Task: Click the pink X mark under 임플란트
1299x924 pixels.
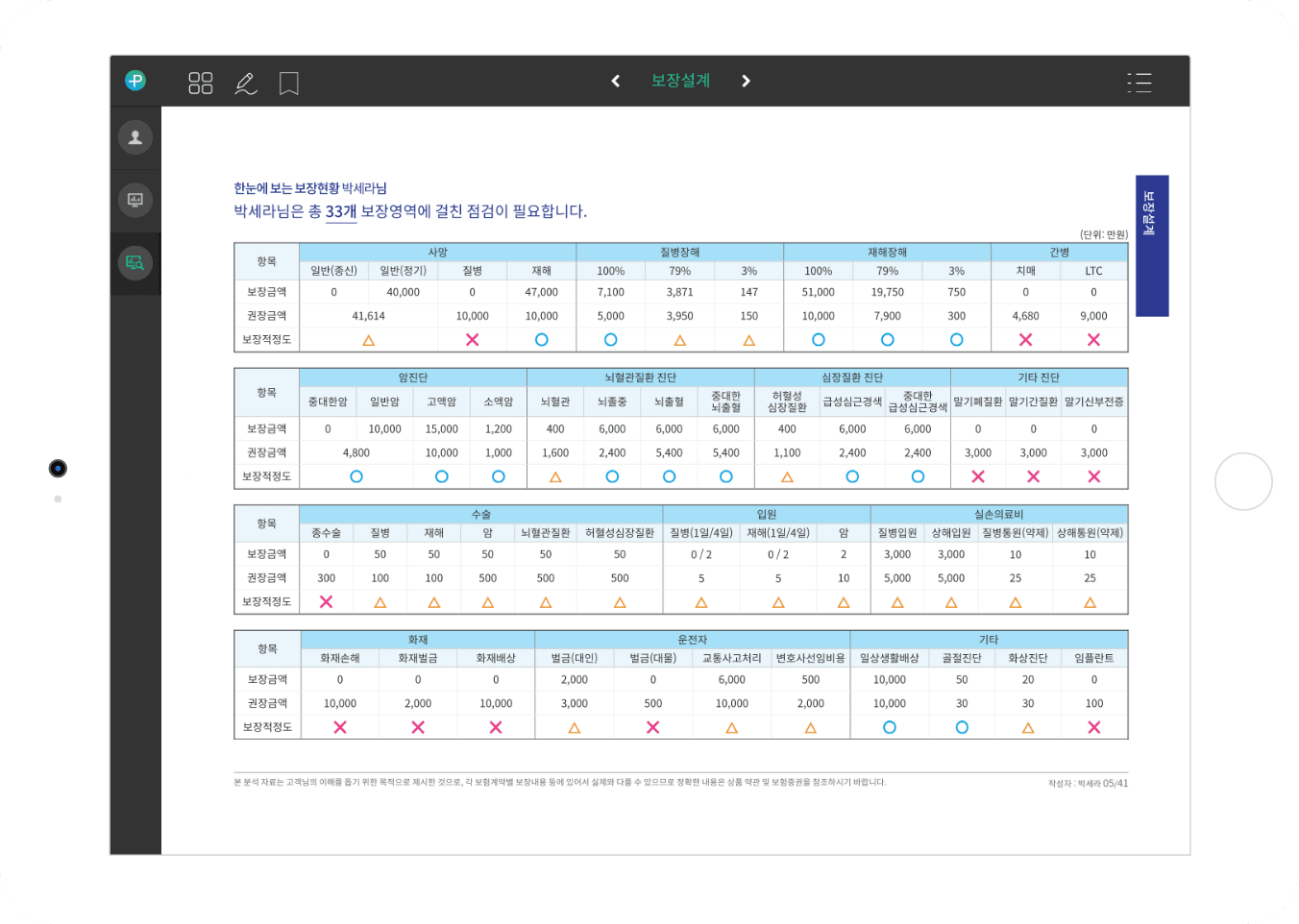Action: tap(1093, 727)
